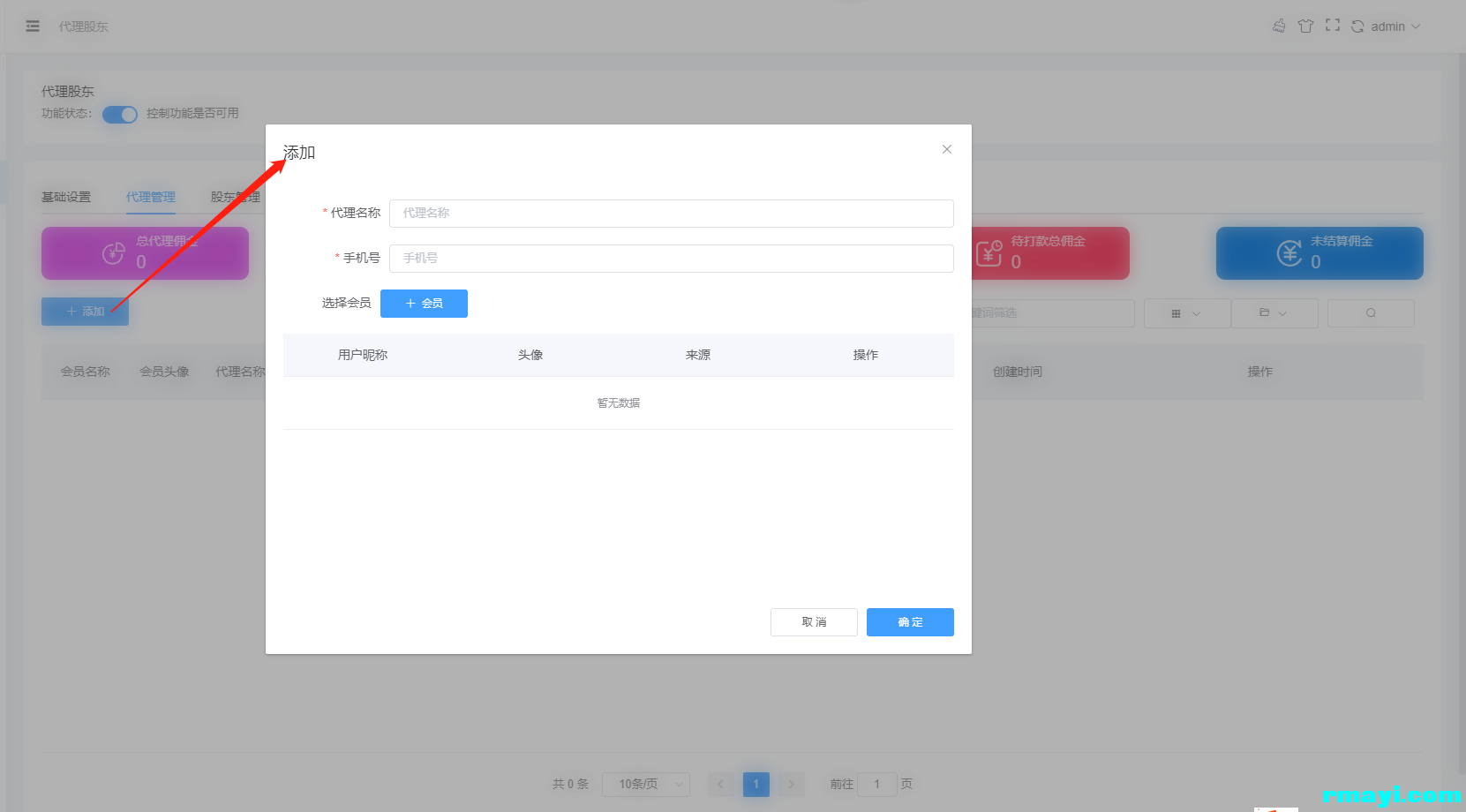Click the 代理名称 input field
The image size is (1466, 812).
pyautogui.click(x=671, y=213)
